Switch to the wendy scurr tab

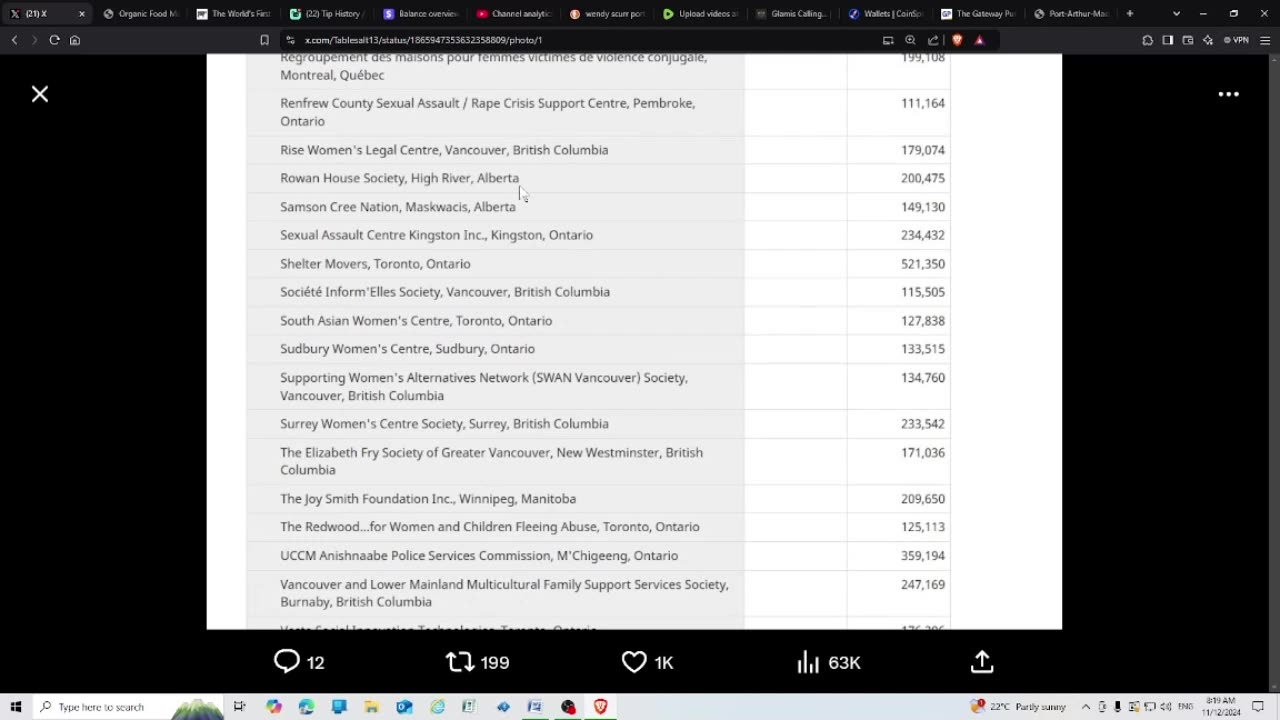pos(607,14)
